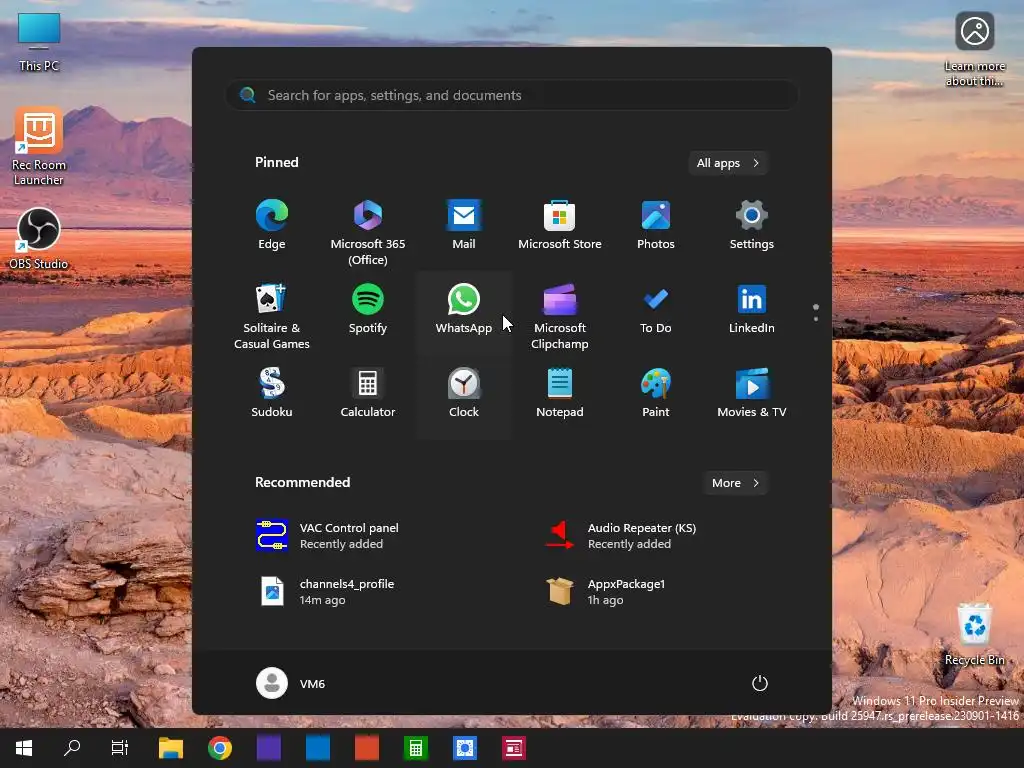
Task: Open taskbar Search magnifier
Action: [72, 748]
